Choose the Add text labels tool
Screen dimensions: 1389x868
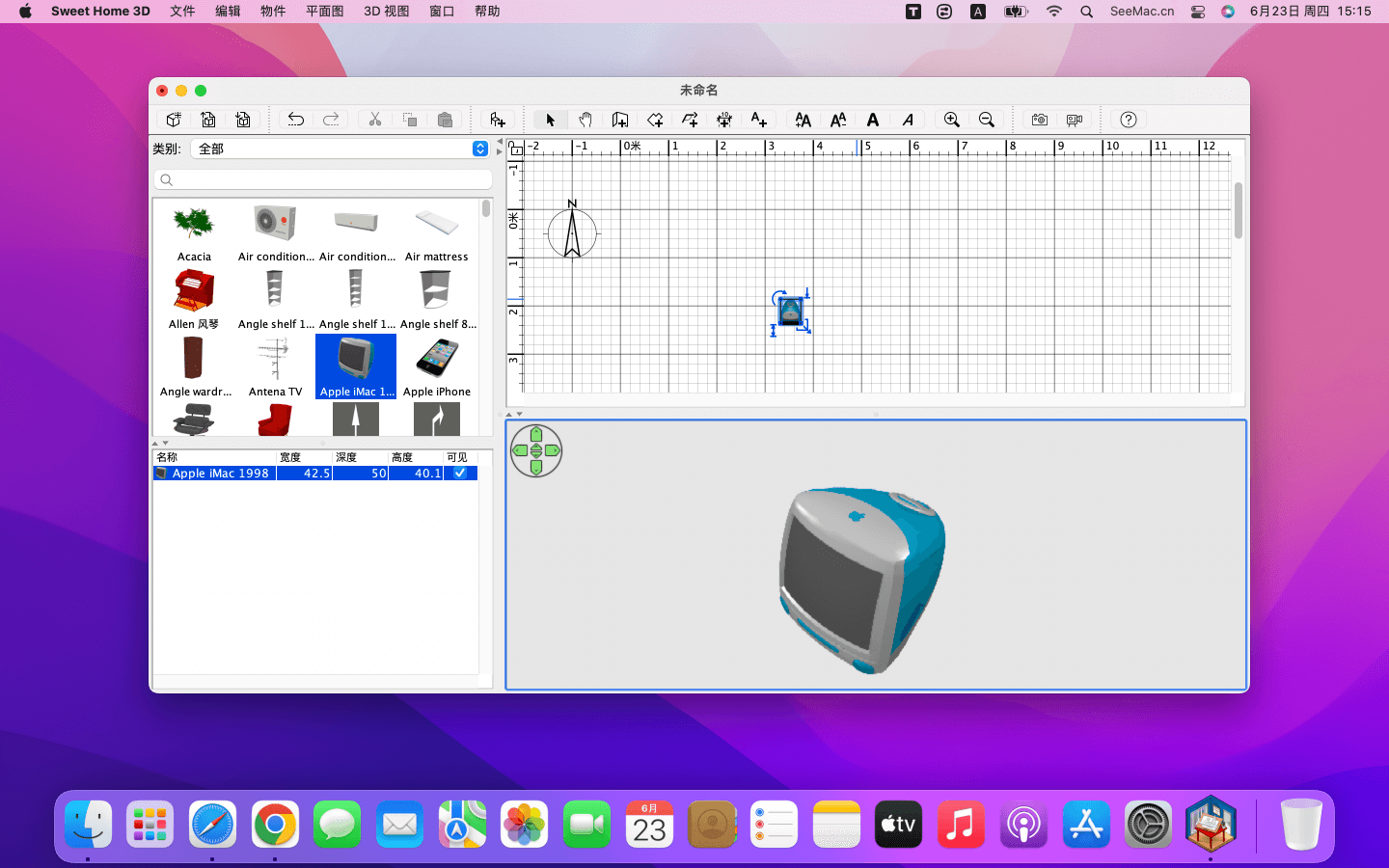pos(759,120)
